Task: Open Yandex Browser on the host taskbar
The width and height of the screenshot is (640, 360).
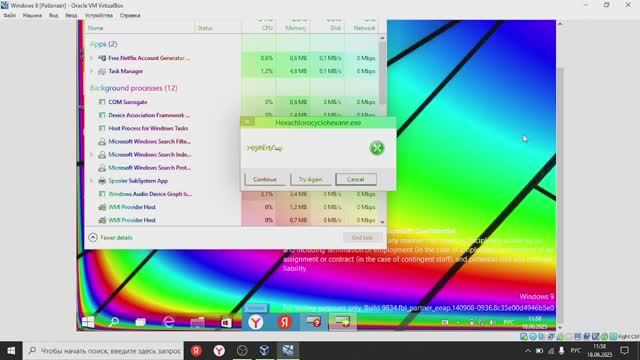Action: (219, 351)
